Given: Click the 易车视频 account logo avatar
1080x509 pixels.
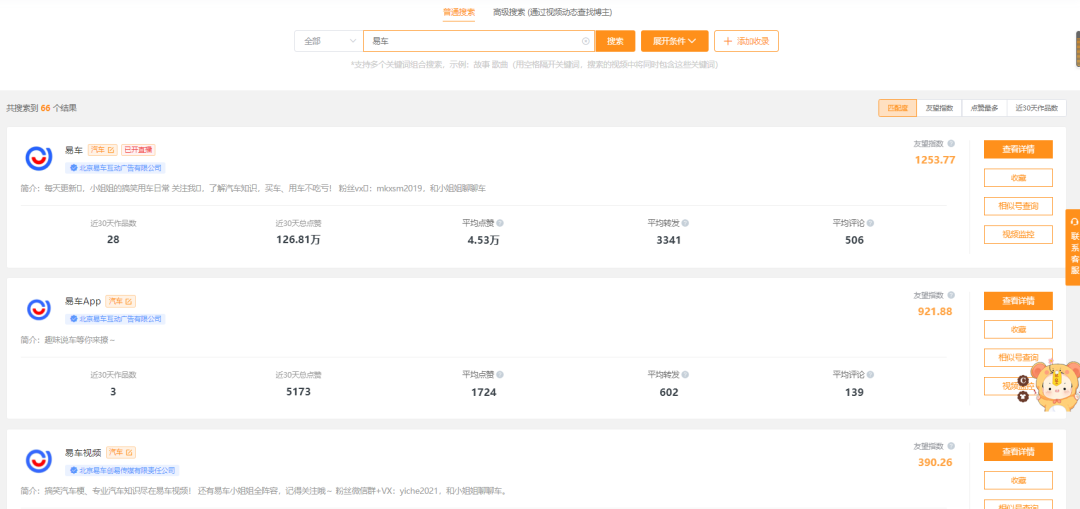Looking at the screenshot, I should pos(39,461).
